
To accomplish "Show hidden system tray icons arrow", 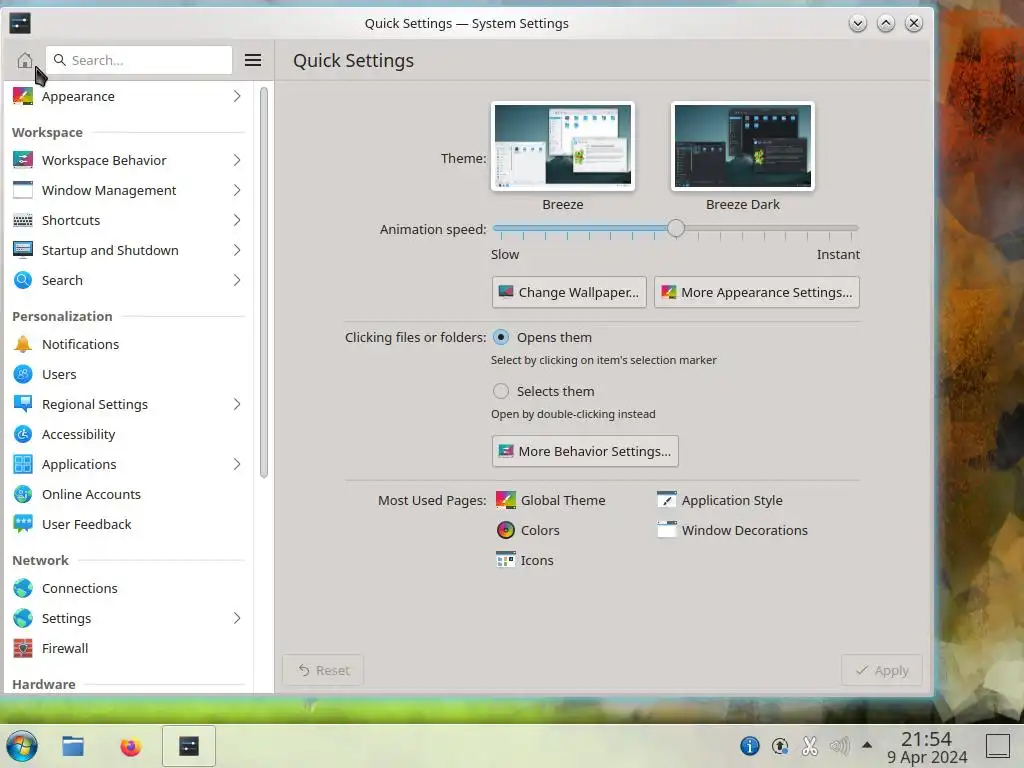I will click(867, 744).
